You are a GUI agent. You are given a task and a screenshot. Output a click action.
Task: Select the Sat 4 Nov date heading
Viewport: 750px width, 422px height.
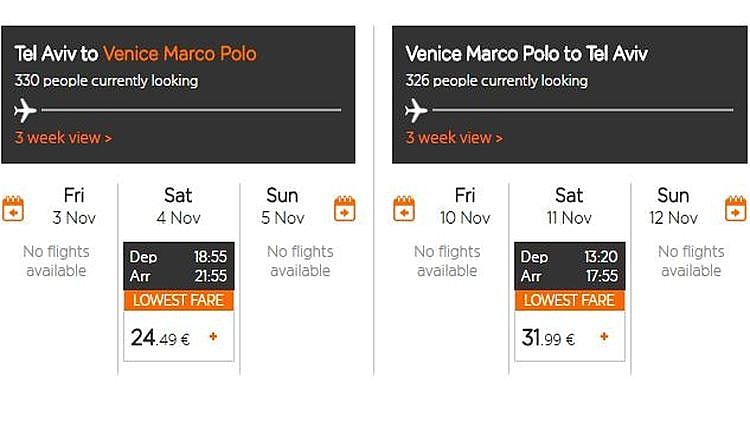[178, 206]
